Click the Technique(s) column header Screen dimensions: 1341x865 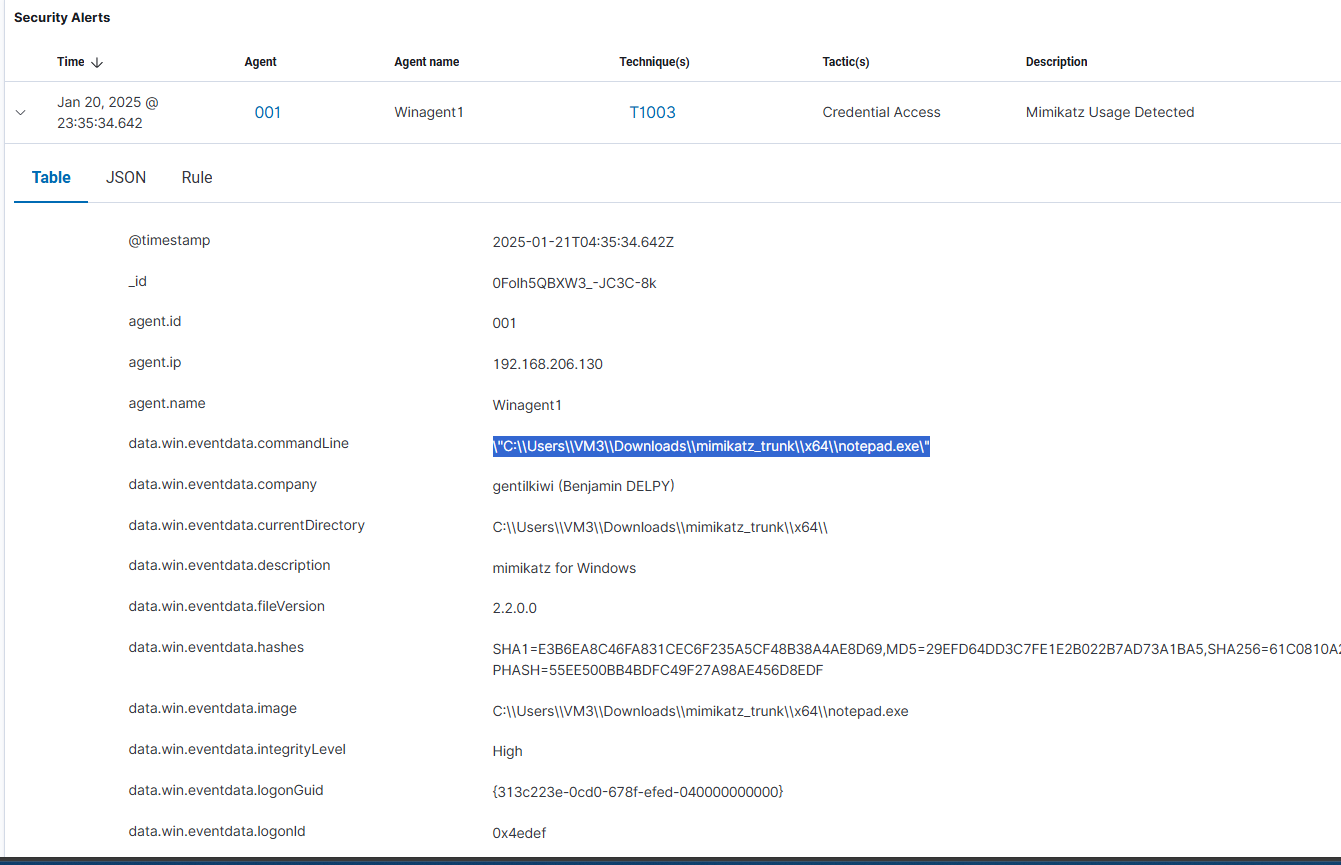click(x=654, y=62)
